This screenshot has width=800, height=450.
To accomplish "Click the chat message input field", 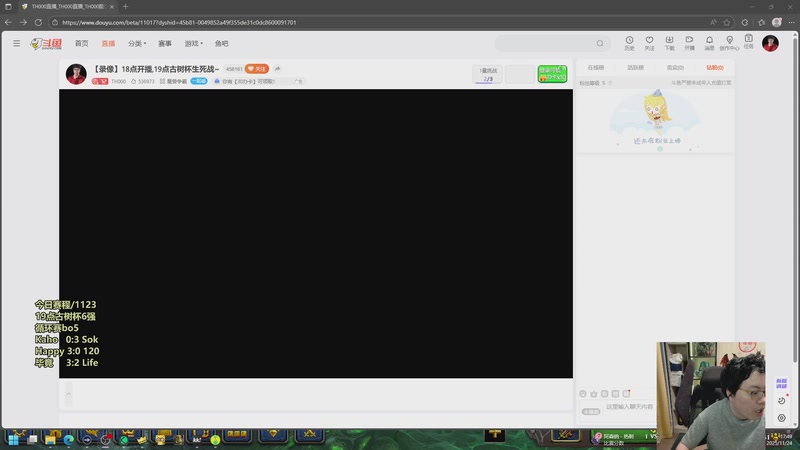I will pos(630,407).
